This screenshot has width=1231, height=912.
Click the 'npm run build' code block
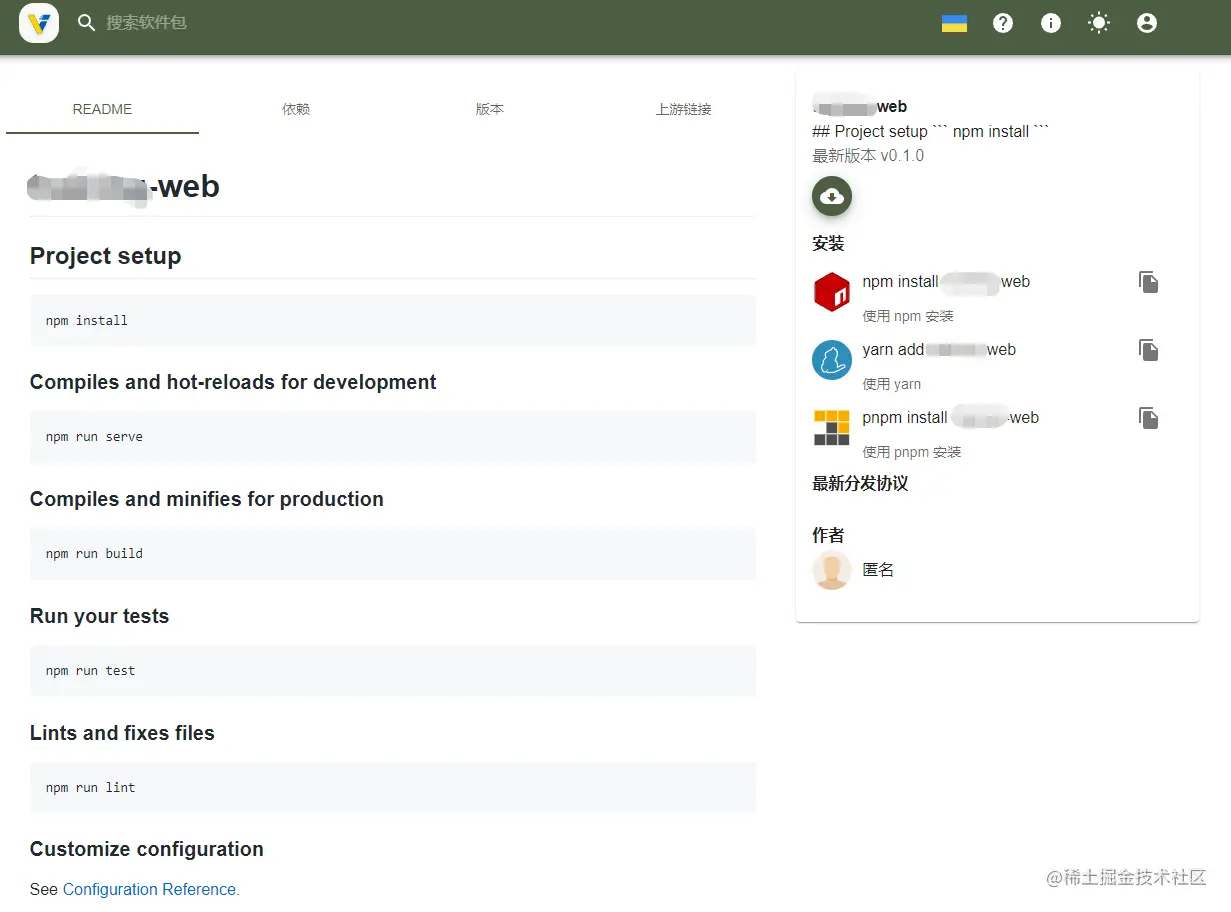(x=393, y=553)
